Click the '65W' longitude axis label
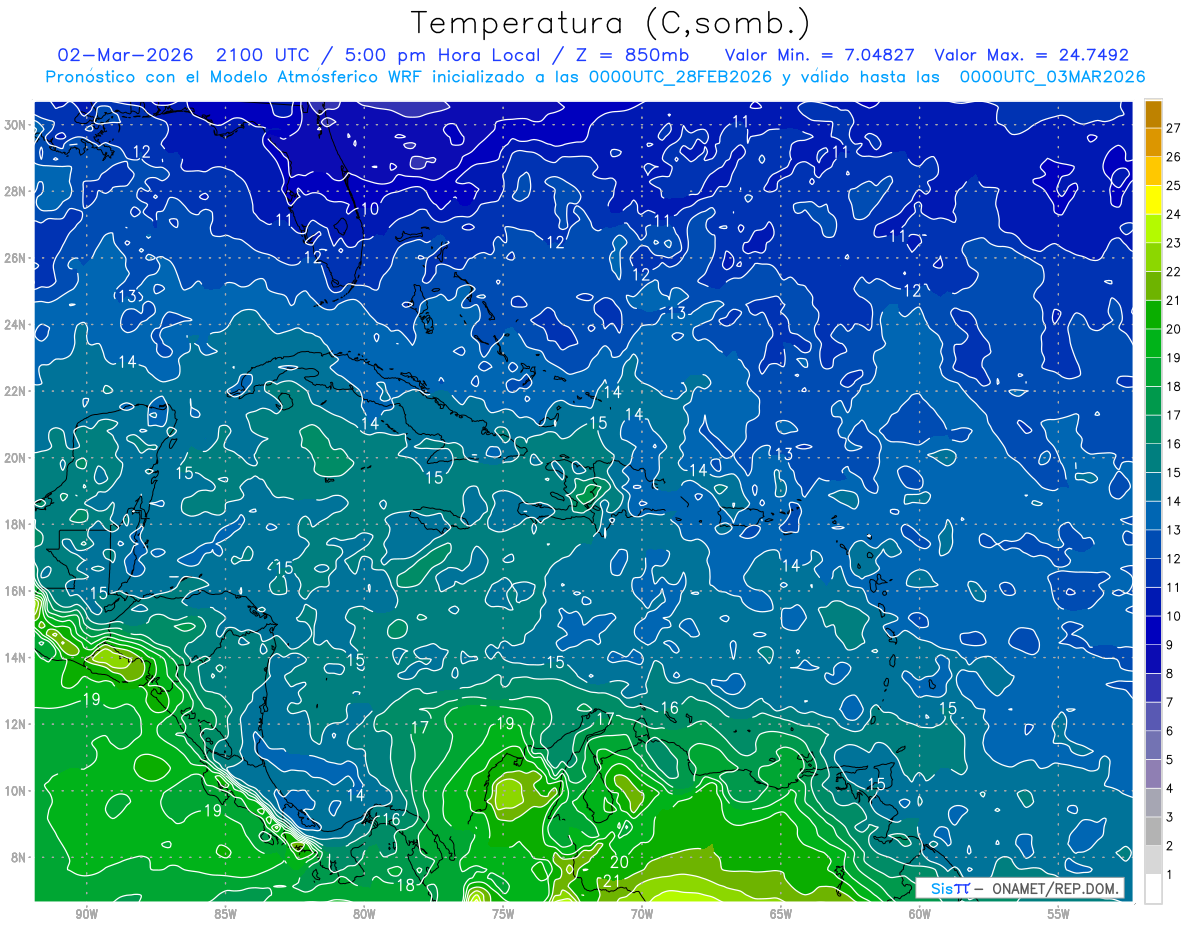Screen dimensions: 1200x927 (781, 914)
